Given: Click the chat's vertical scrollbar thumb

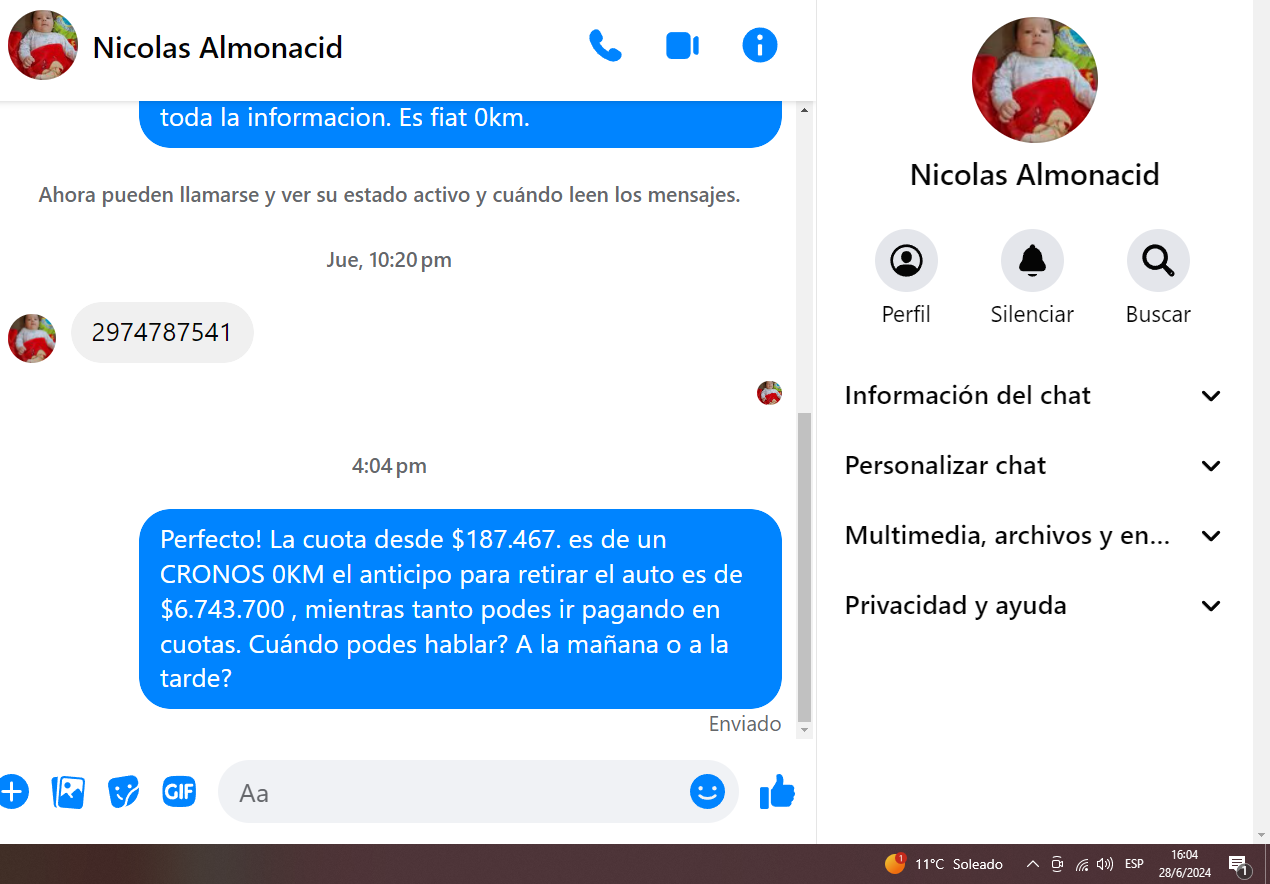Looking at the screenshot, I should (804, 567).
